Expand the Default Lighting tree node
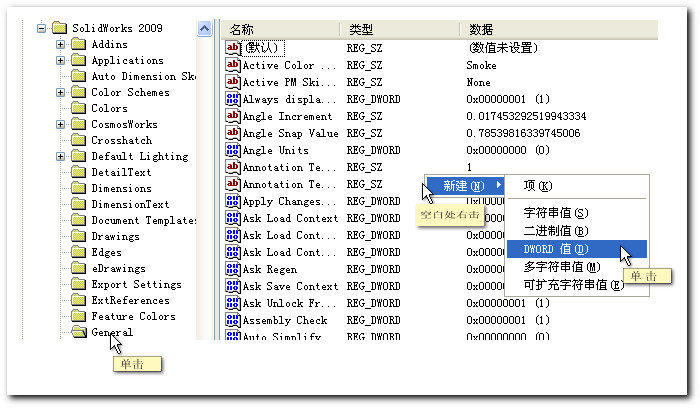Image resolution: width=700 pixels, height=408 pixels. 60,156
